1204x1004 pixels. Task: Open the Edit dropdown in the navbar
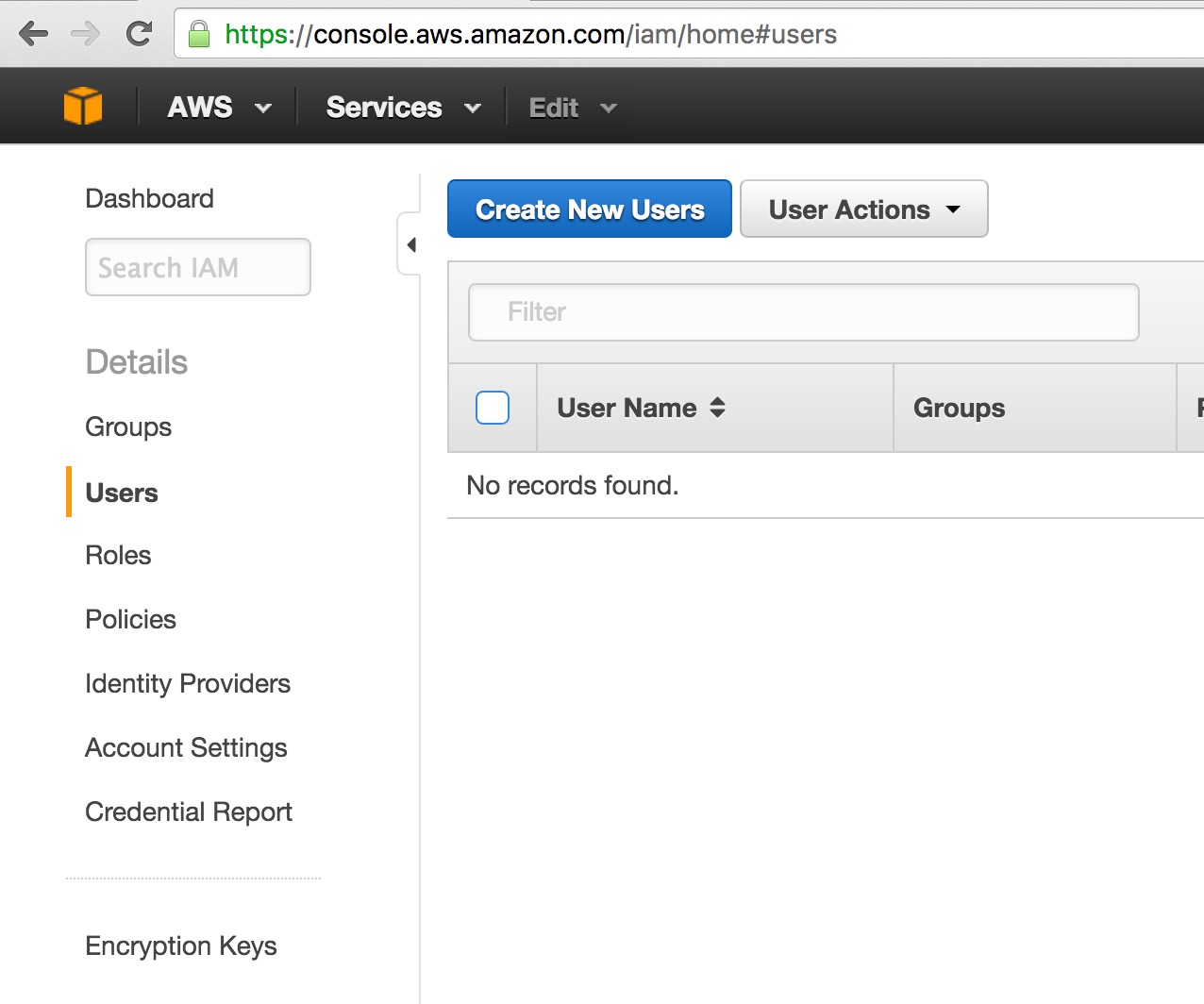point(573,108)
